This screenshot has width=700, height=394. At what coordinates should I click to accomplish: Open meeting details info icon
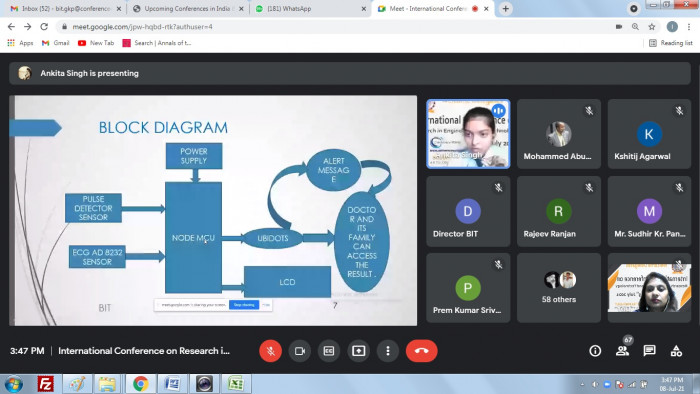(595, 351)
